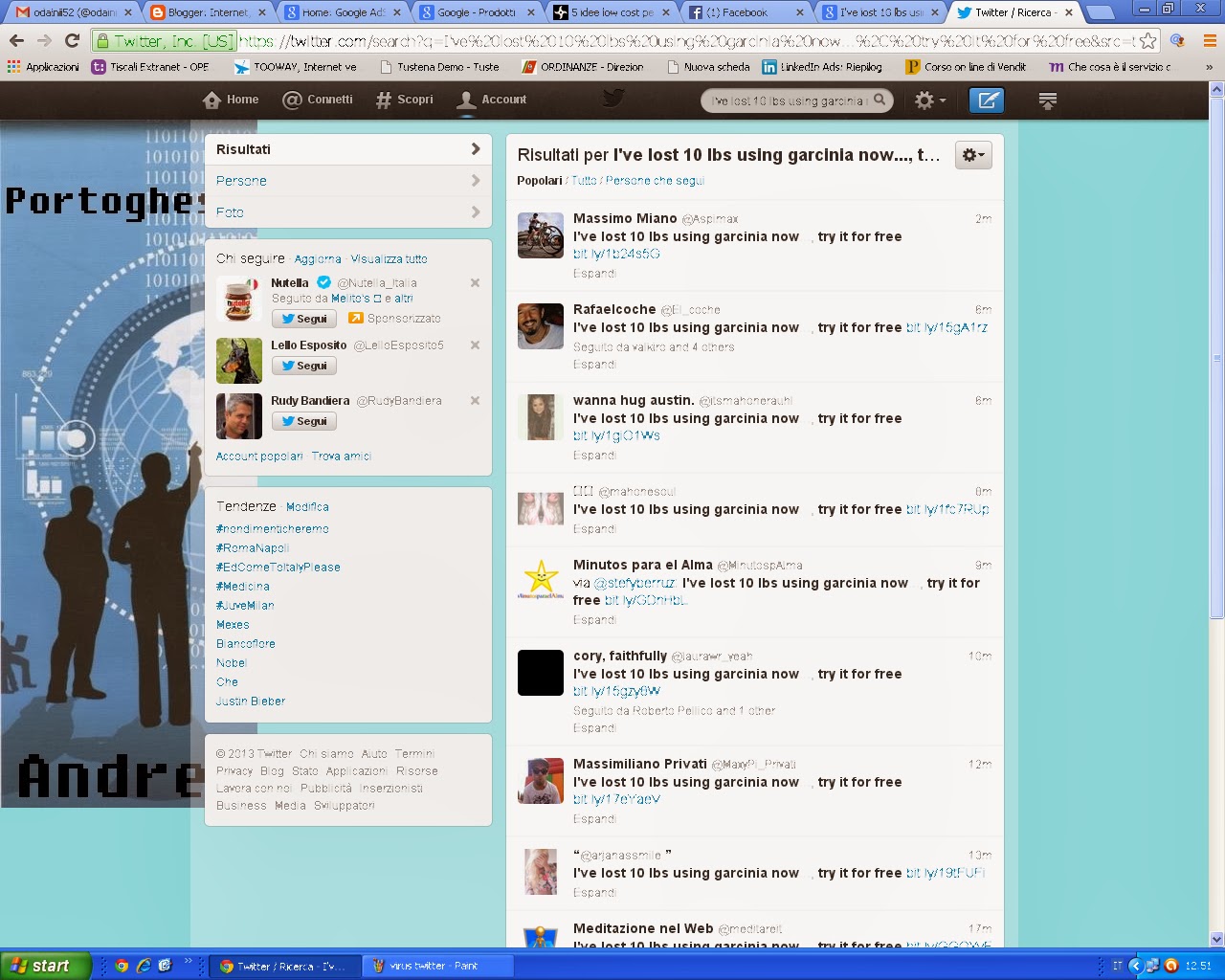Open Justin Bieber trend
The height and width of the screenshot is (980, 1225).
pos(251,702)
